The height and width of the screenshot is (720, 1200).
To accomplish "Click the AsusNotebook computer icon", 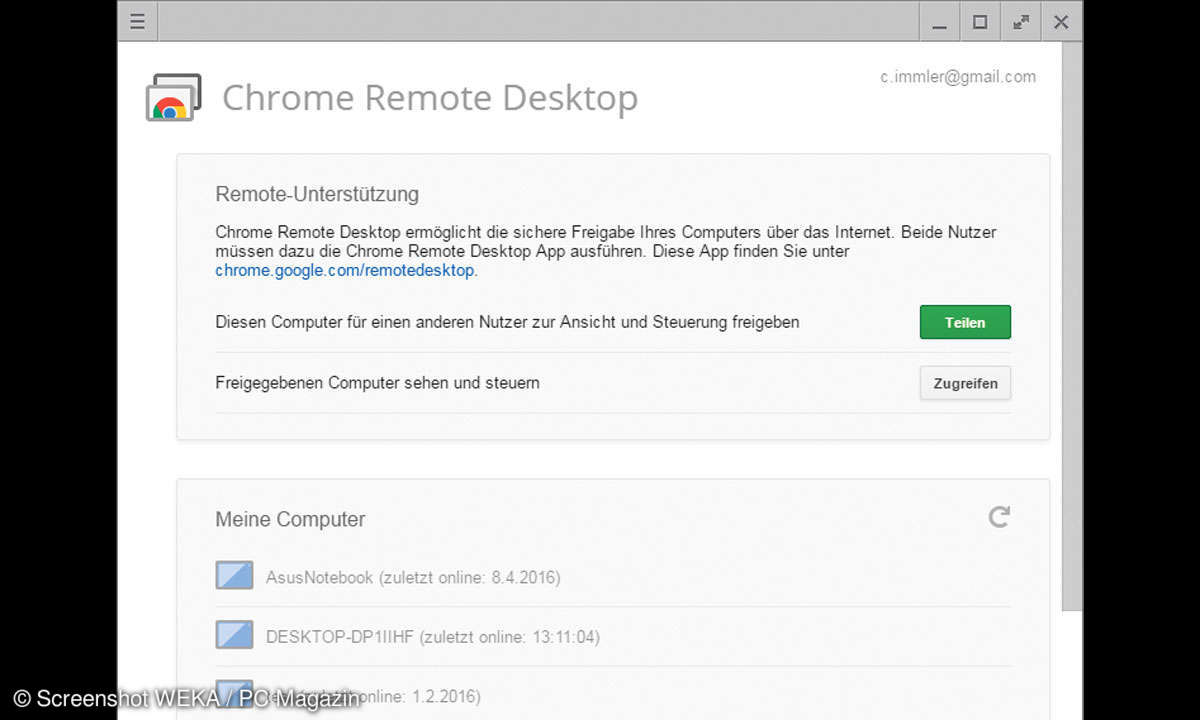I will (x=234, y=576).
